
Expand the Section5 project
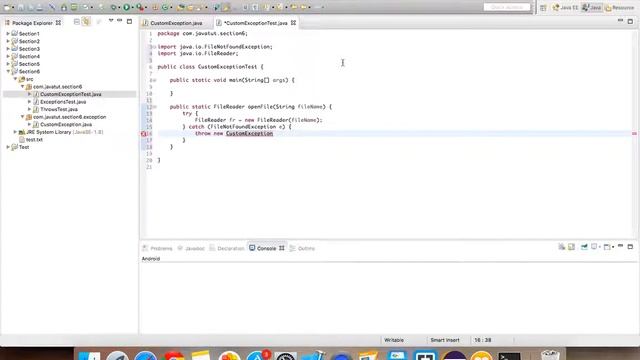[x=8, y=64]
